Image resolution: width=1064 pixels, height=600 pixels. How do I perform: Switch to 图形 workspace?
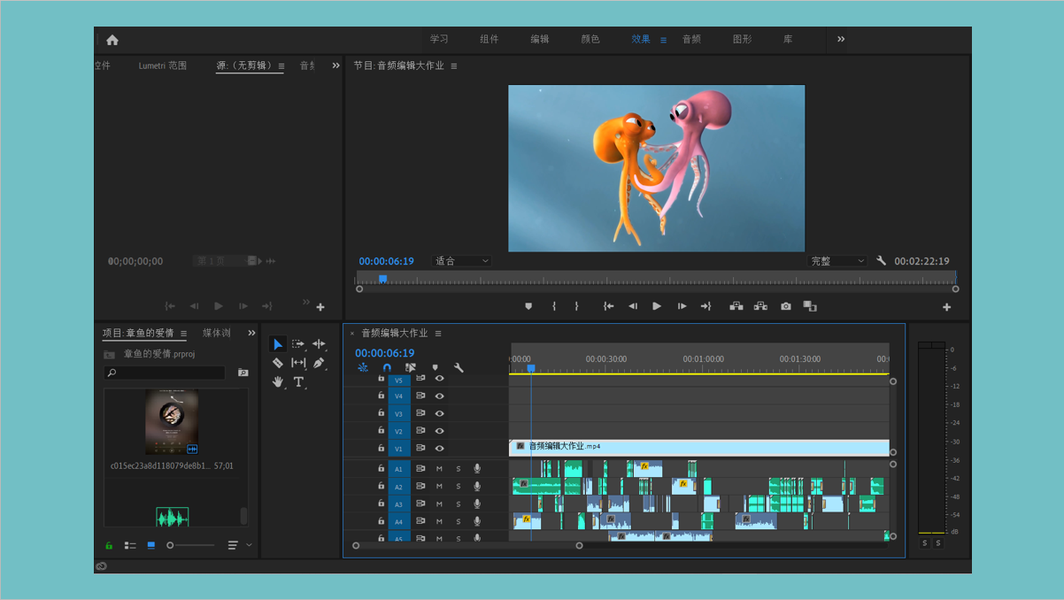pyautogui.click(x=742, y=39)
